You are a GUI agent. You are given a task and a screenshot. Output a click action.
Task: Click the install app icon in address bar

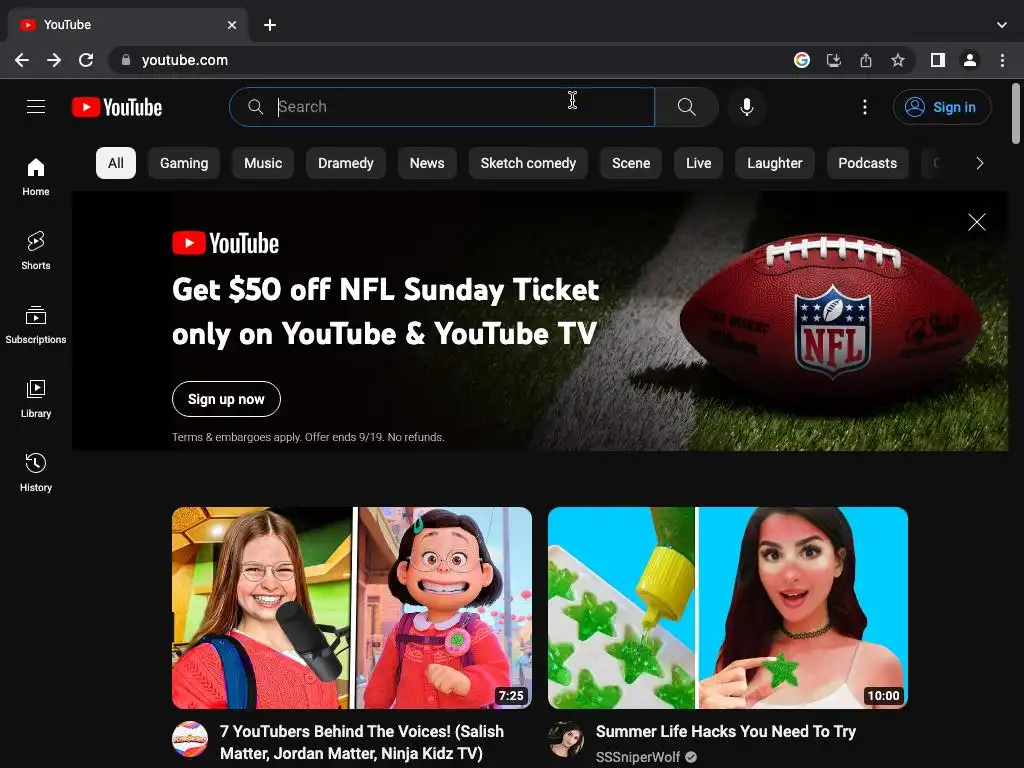[834, 60]
